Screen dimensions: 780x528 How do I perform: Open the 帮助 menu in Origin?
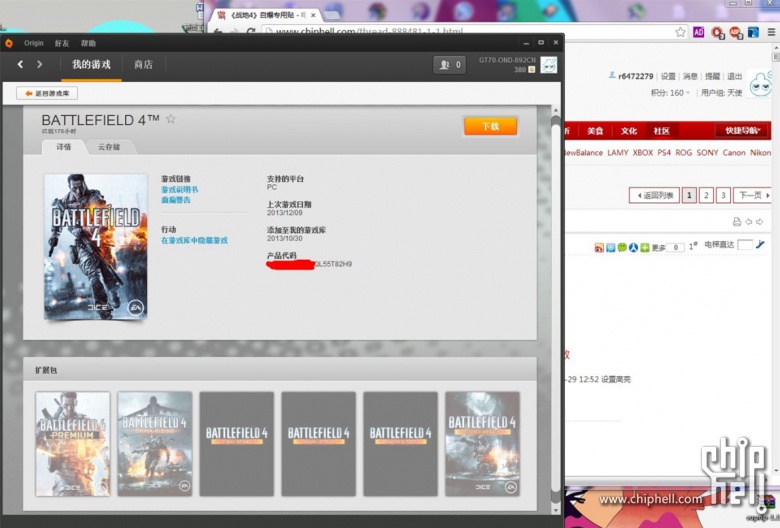pyautogui.click(x=88, y=43)
